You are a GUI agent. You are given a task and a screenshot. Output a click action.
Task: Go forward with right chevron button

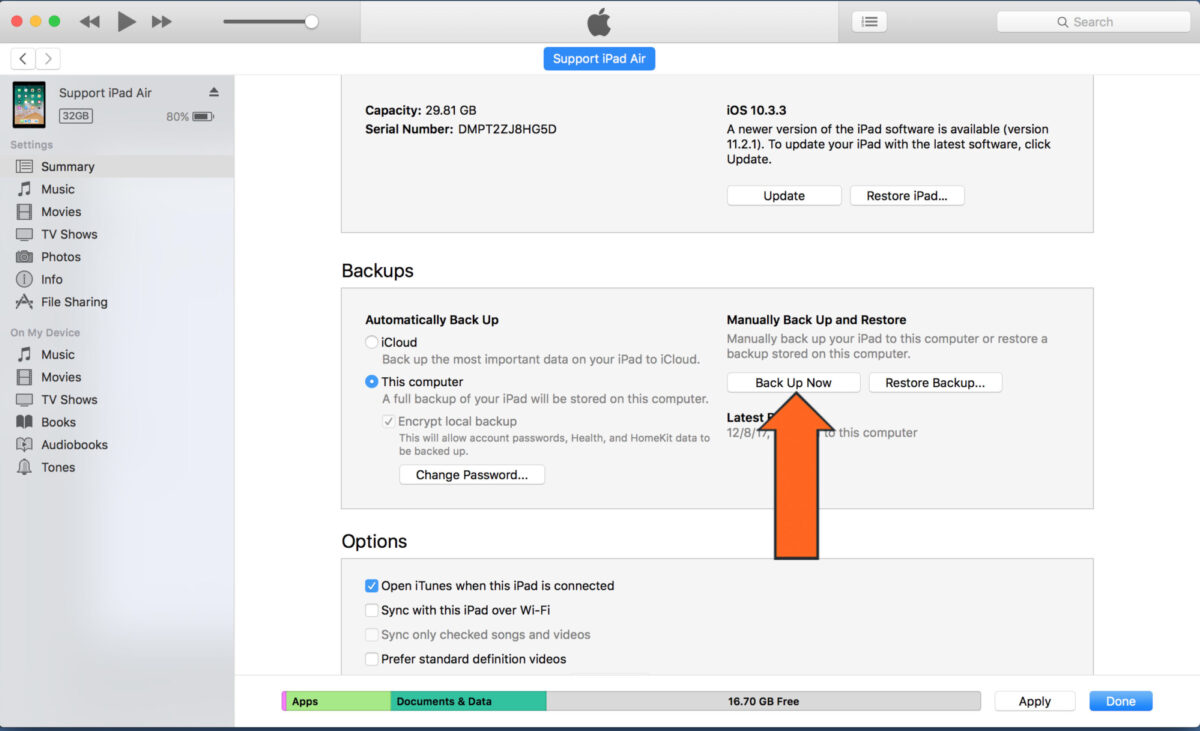(48, 58)
